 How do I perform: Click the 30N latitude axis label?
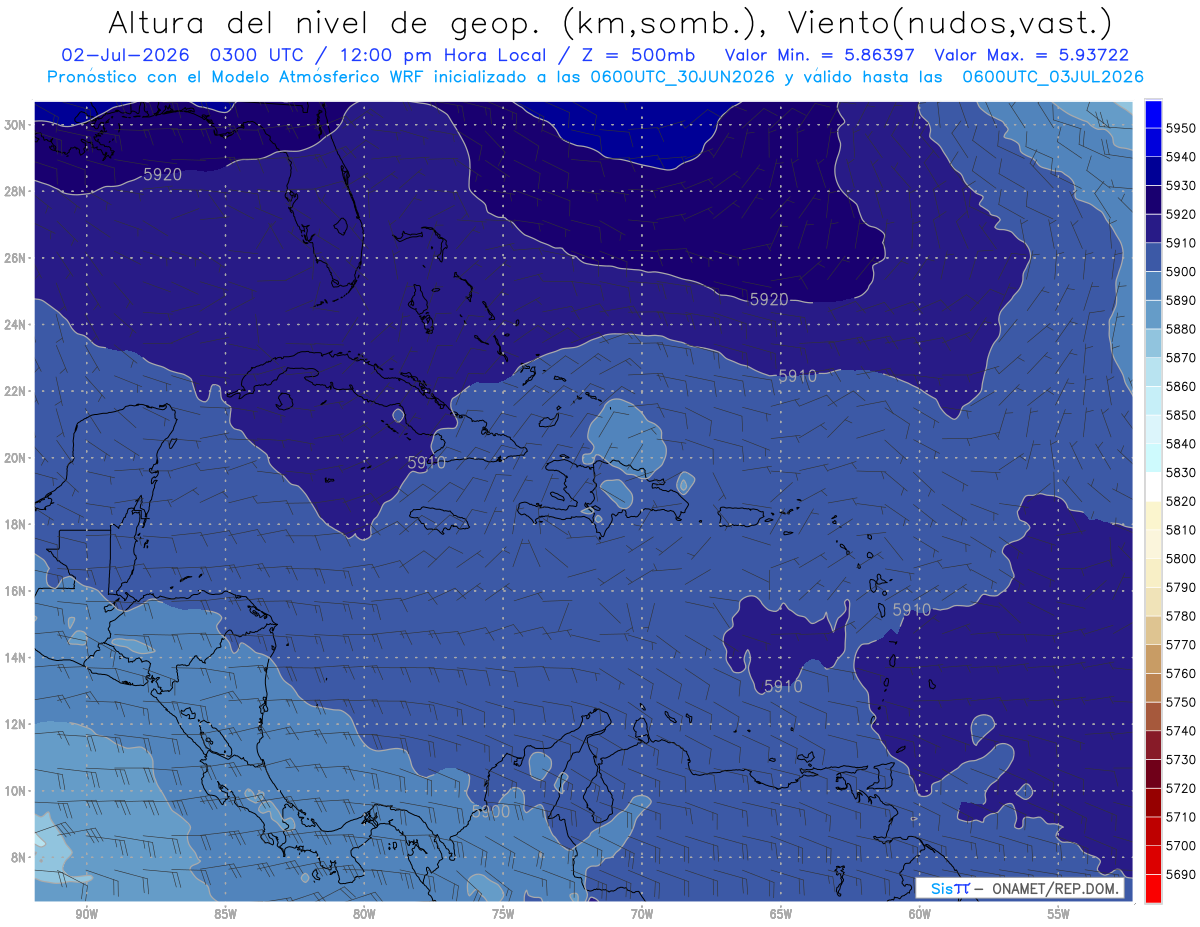tap(15, 125)
